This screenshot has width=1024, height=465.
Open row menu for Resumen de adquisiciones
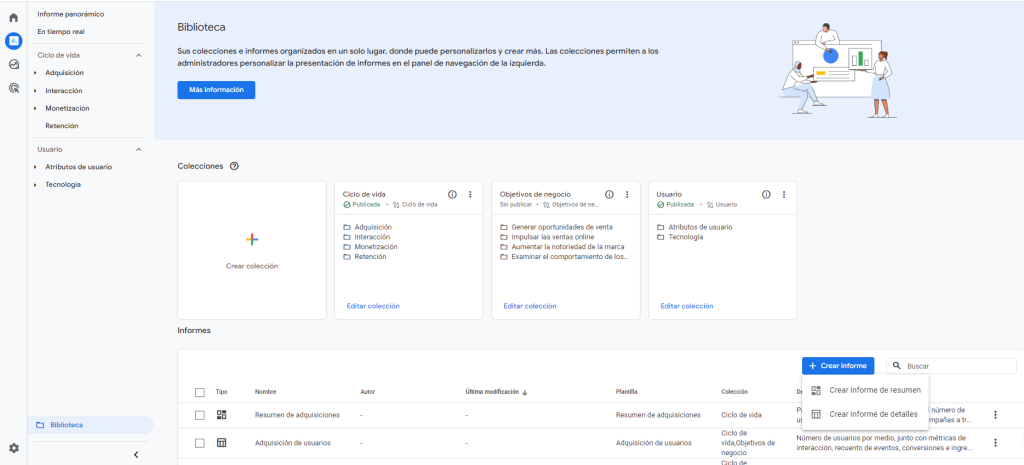(x=995, y=415)
